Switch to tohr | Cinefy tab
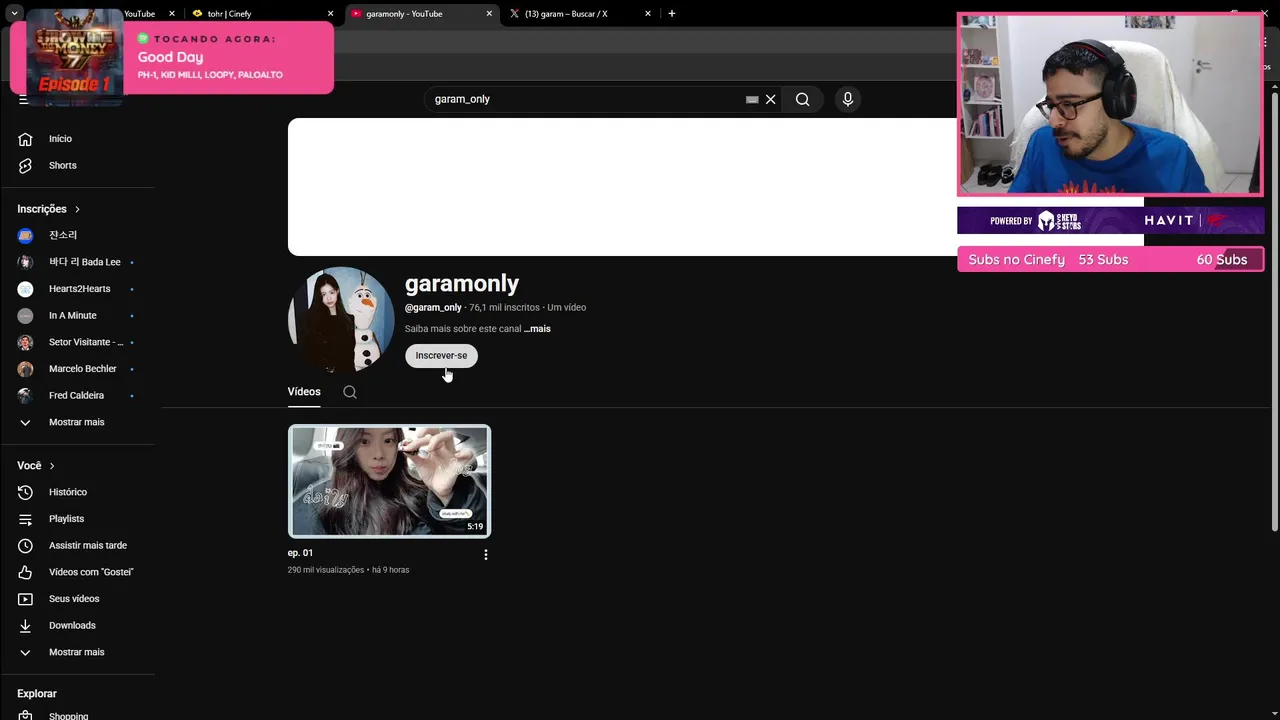Viewport: 1280px width, 720px height. click(262, 14)
